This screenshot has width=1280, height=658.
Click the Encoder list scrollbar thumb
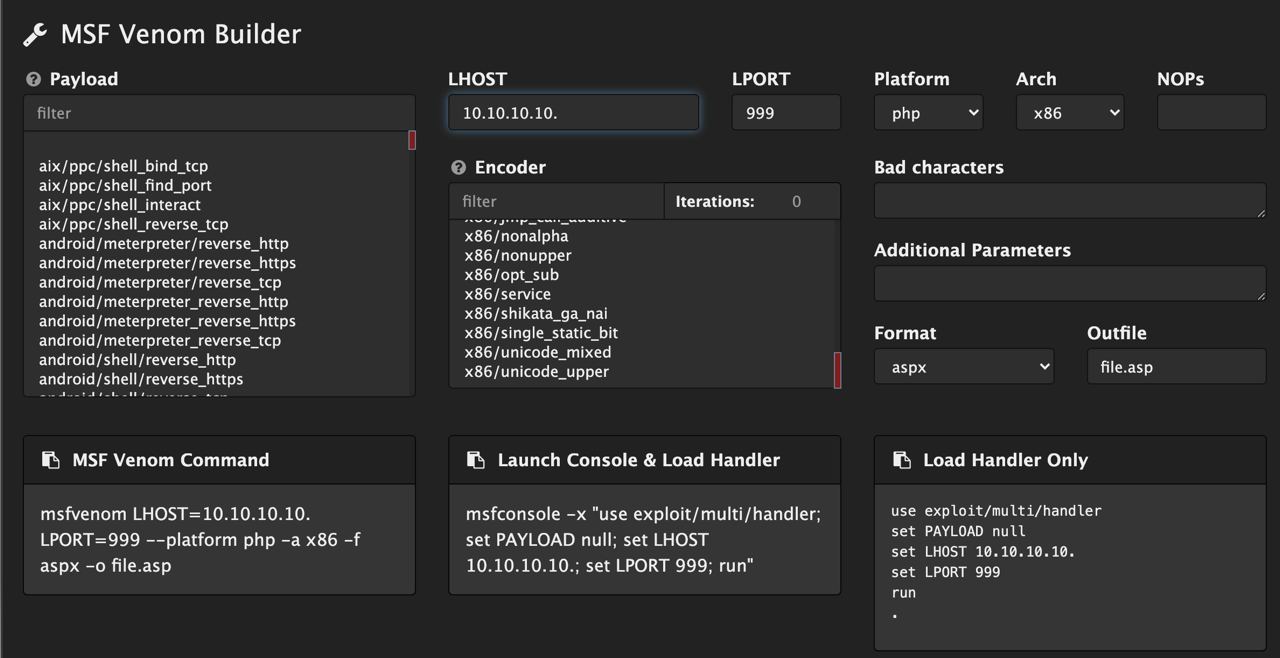tap(837, 370)
